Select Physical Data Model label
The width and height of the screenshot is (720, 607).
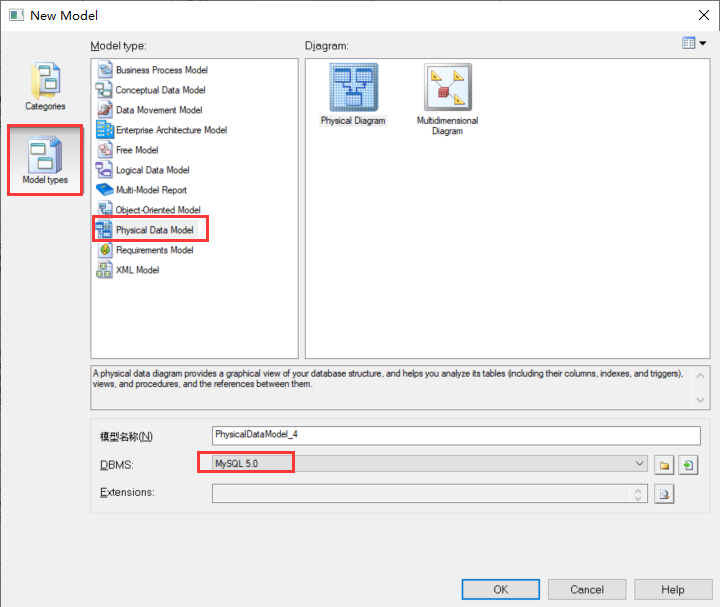coord(155,230)
